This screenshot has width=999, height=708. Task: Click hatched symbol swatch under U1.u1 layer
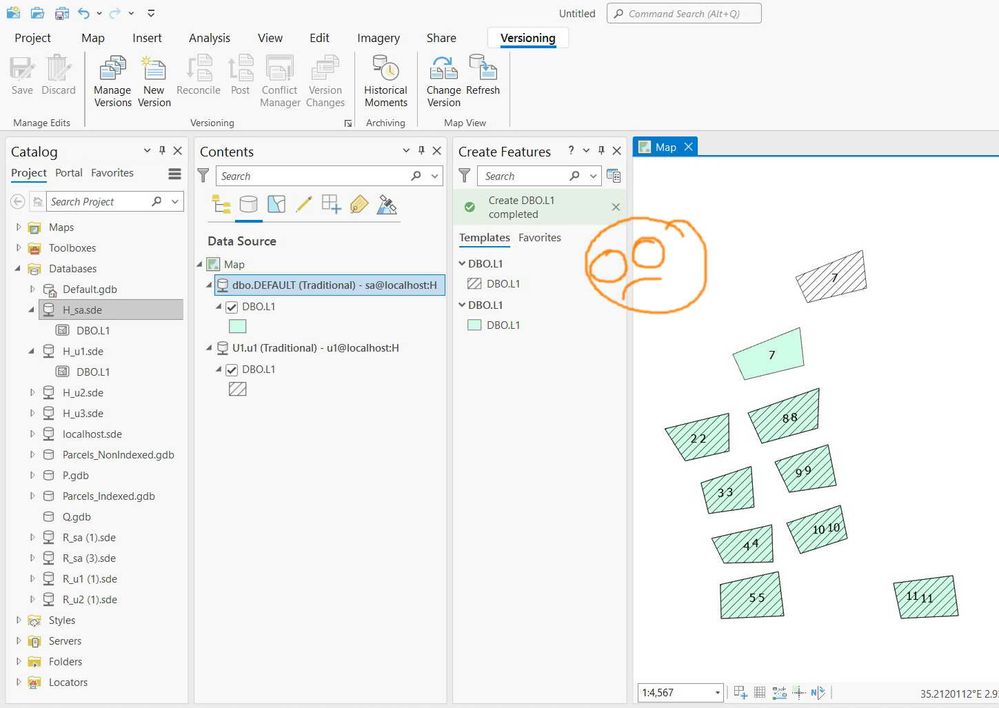238,389
